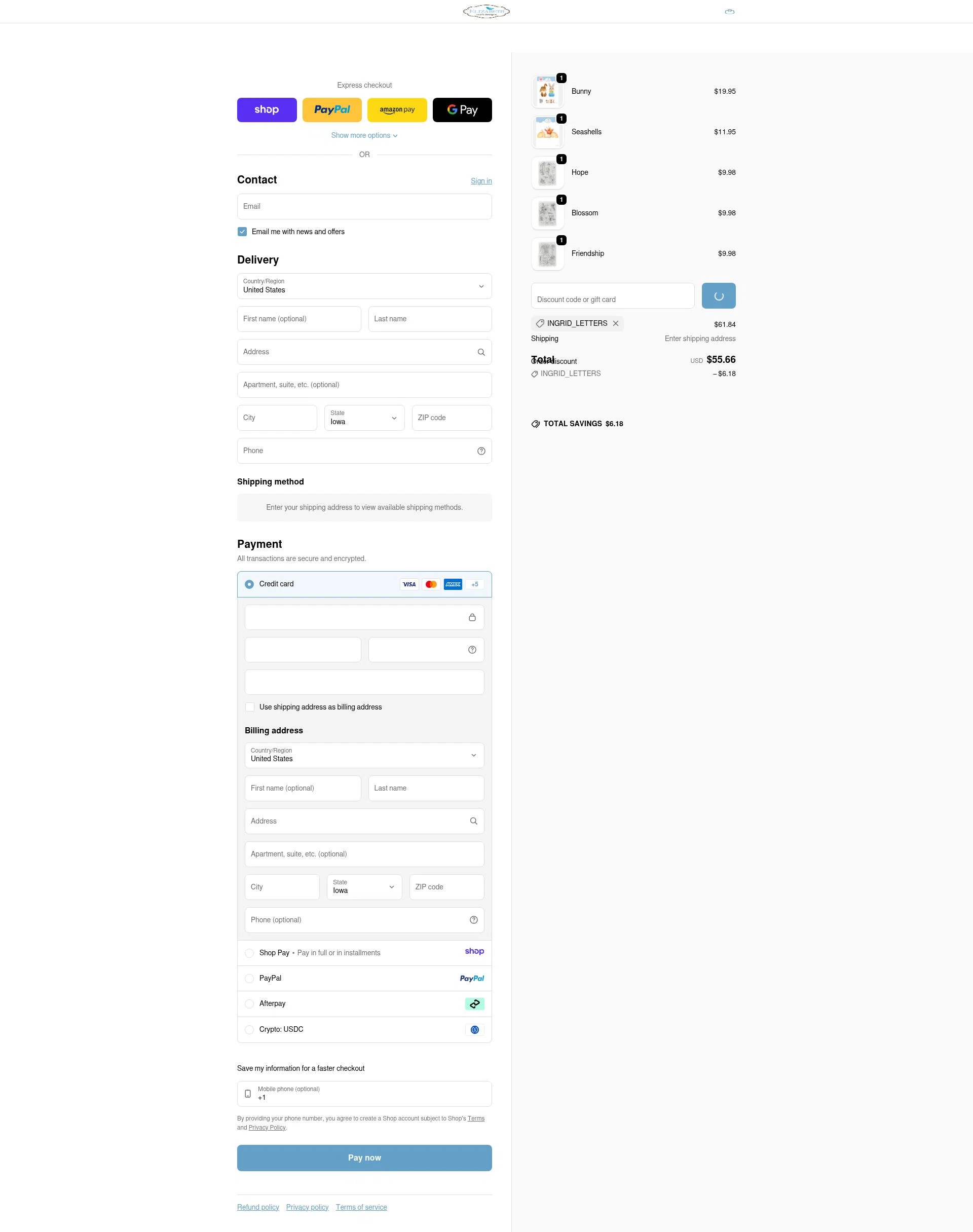Click the store logo in header
Viewport: 973px width, 1232px height.
[x=486, y=11]
